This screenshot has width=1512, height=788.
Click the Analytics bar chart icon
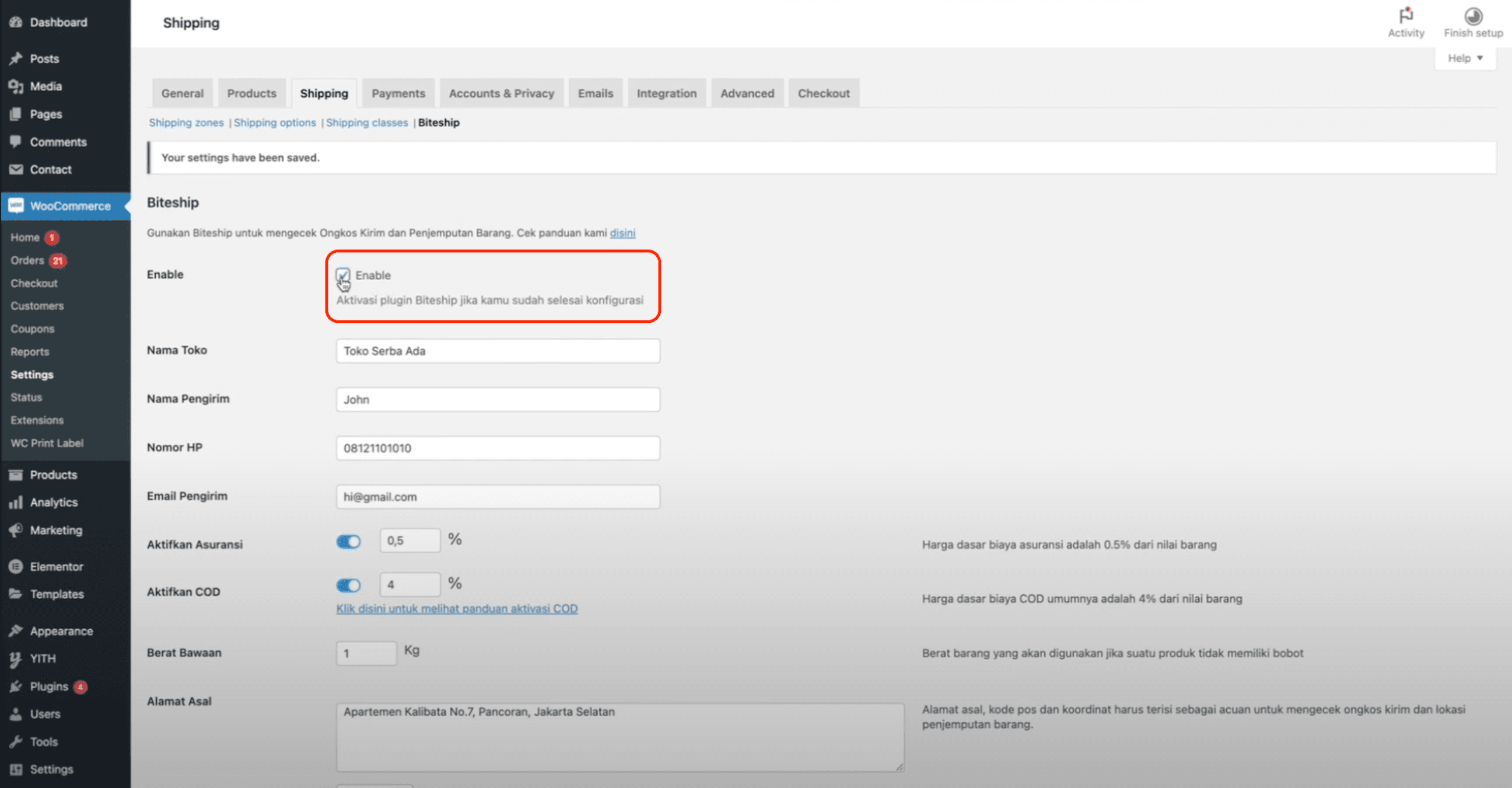[16, 502]
